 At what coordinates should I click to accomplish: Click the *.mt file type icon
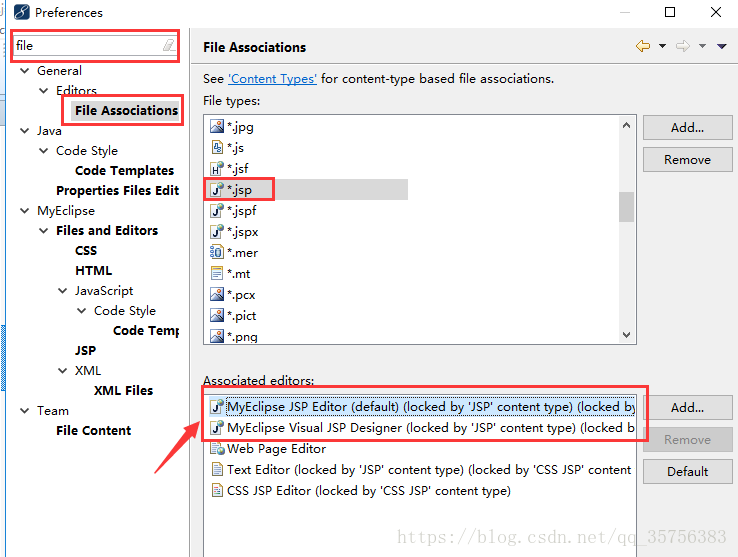tap(217, 273)
